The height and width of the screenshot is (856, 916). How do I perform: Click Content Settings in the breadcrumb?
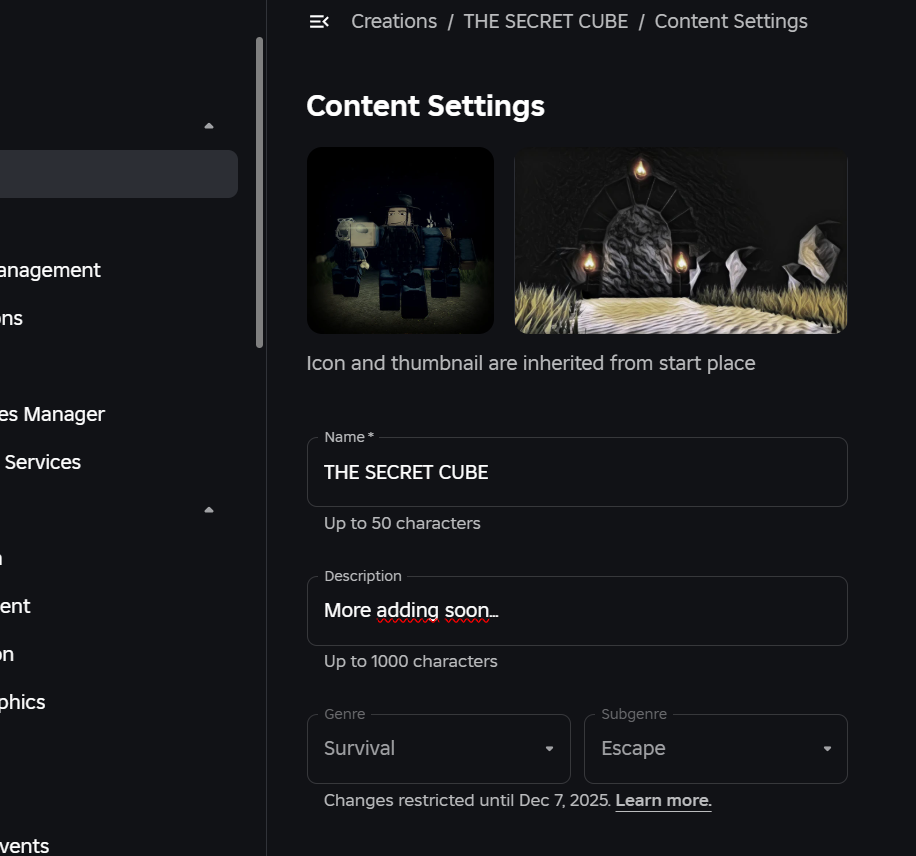pyautogui.click(x=731, y=22)
